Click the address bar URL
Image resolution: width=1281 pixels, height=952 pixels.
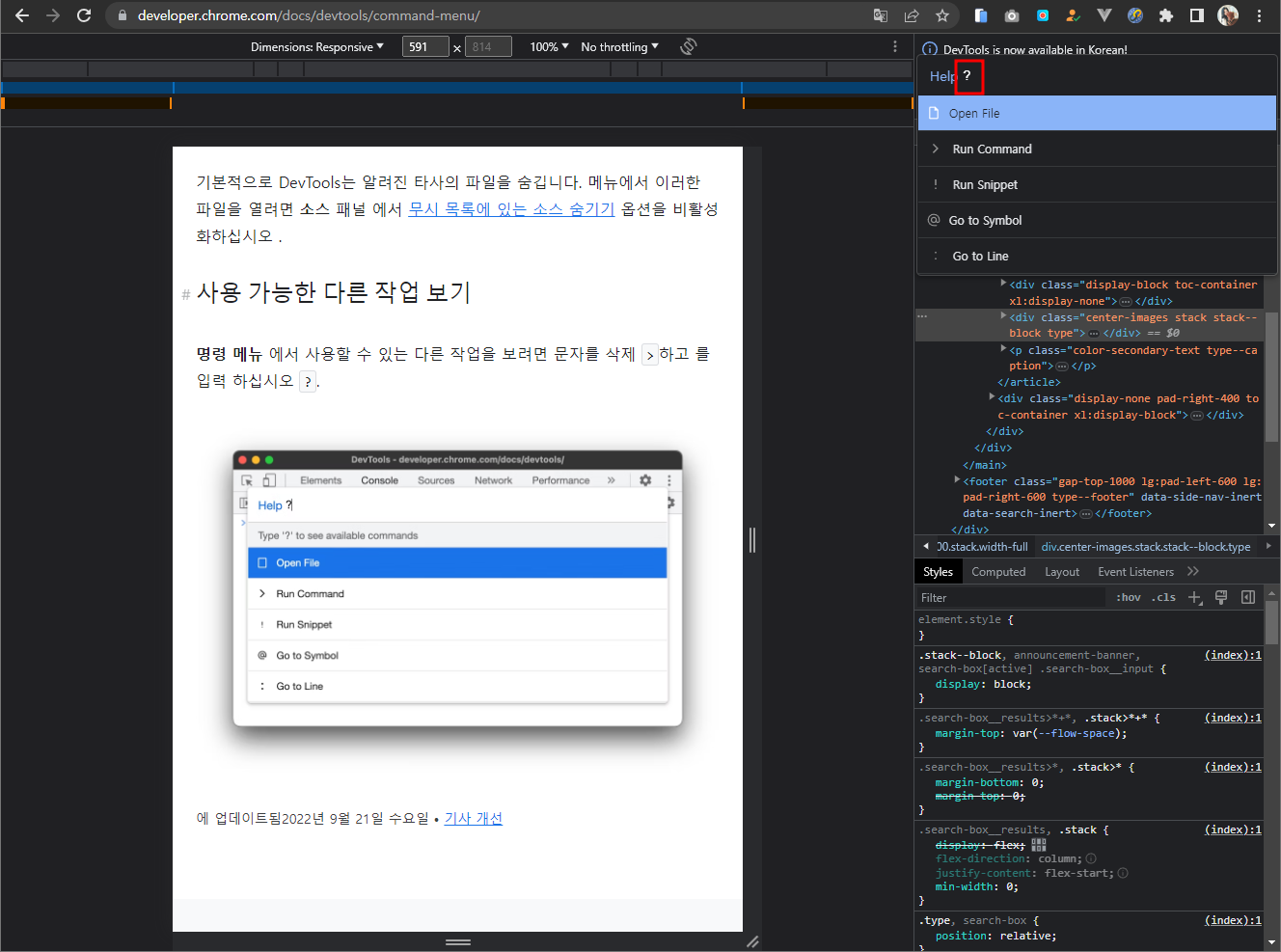pos(309,15)
